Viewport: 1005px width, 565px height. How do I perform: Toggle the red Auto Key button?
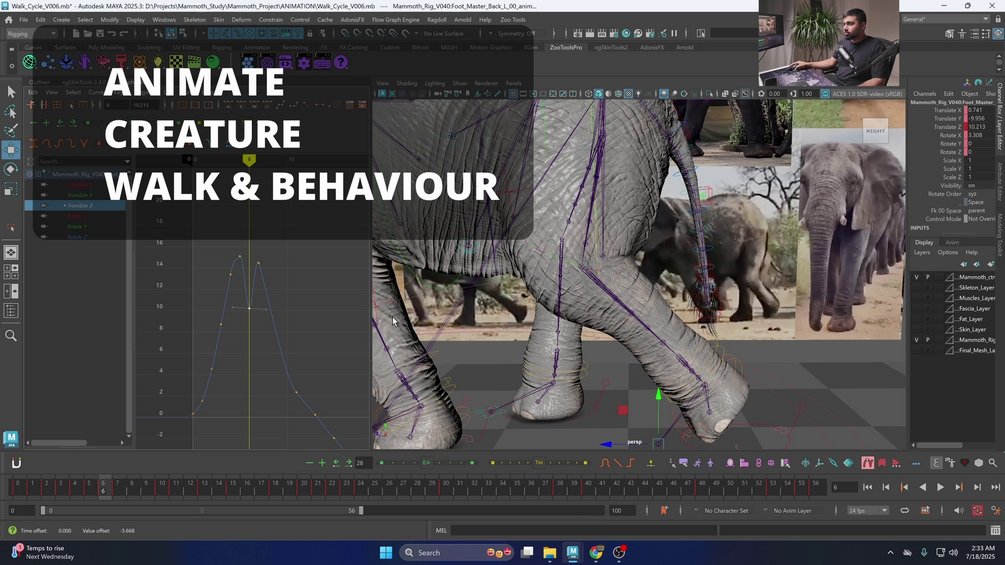tap(977, 511)
